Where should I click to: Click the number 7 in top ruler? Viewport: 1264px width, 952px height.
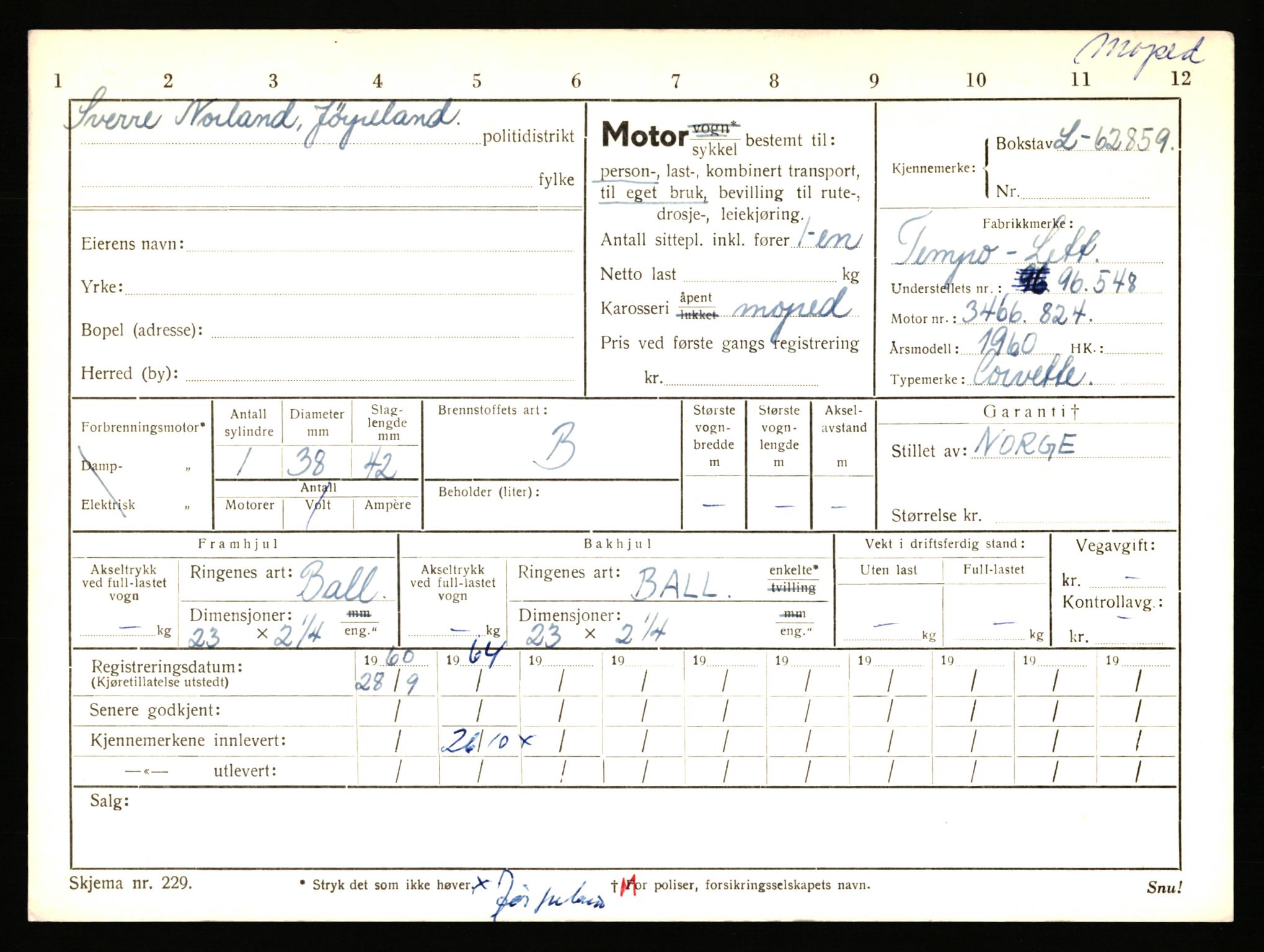[x=675, y=81]
